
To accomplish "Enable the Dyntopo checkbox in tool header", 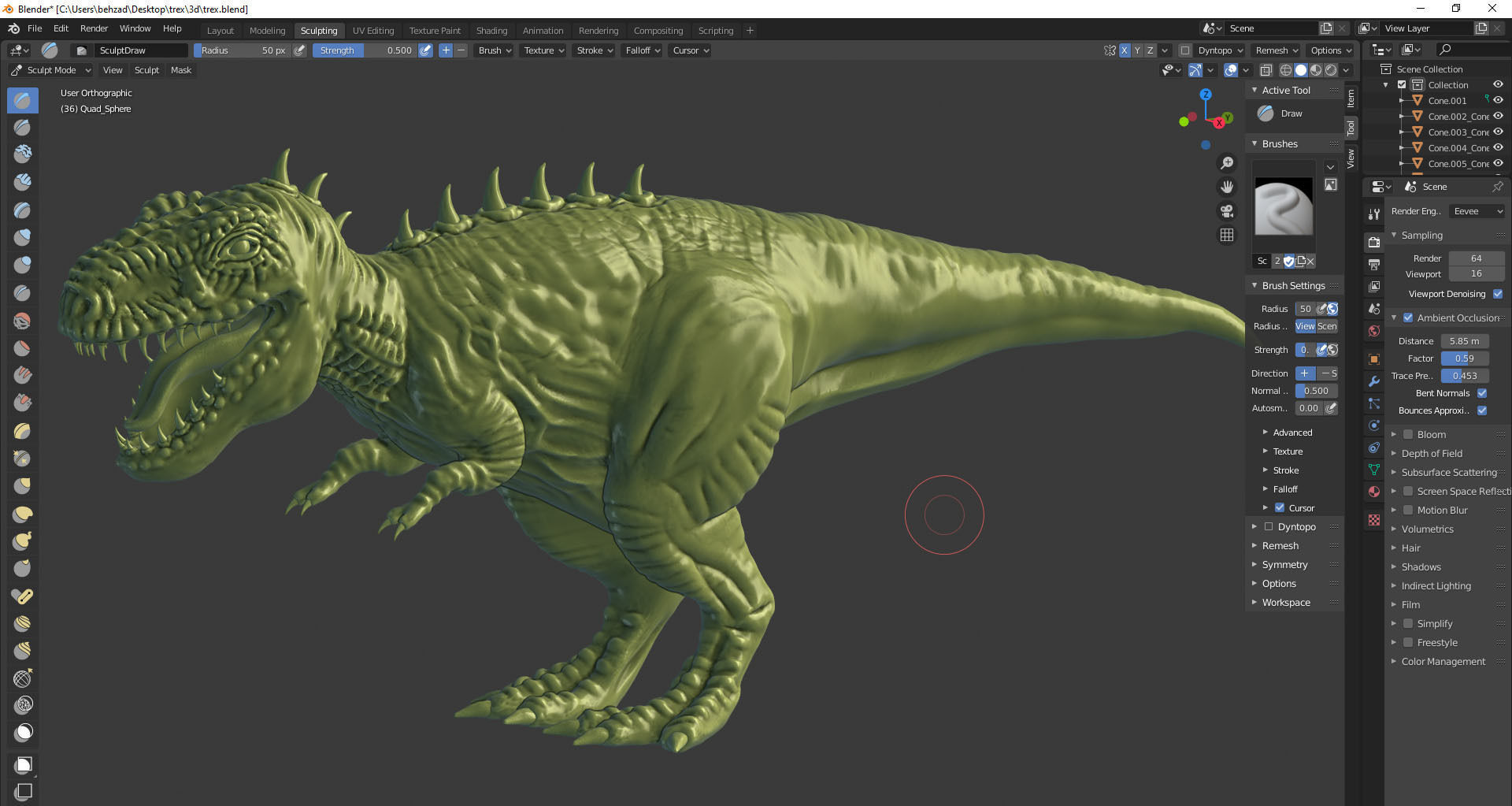I will [1184, 50].
